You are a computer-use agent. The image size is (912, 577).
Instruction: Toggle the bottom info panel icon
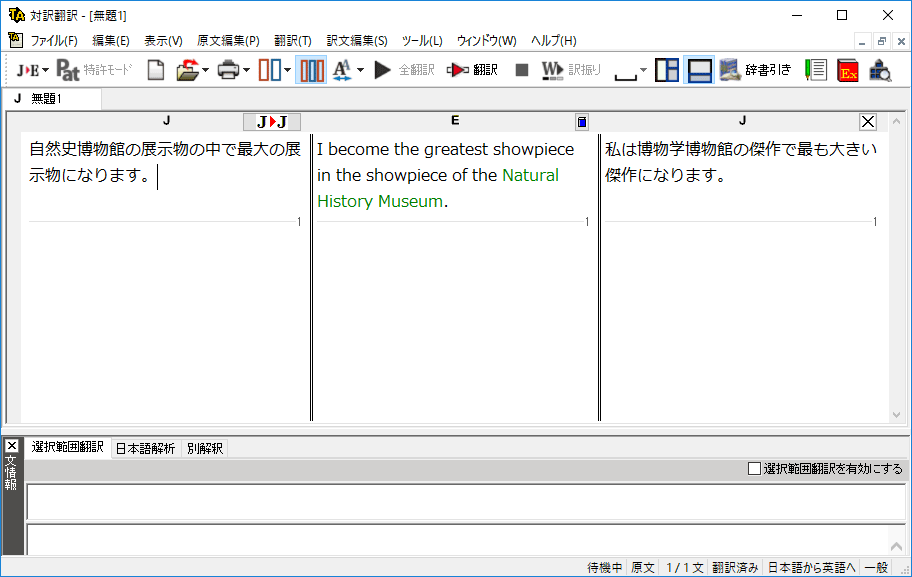point(699,70)
